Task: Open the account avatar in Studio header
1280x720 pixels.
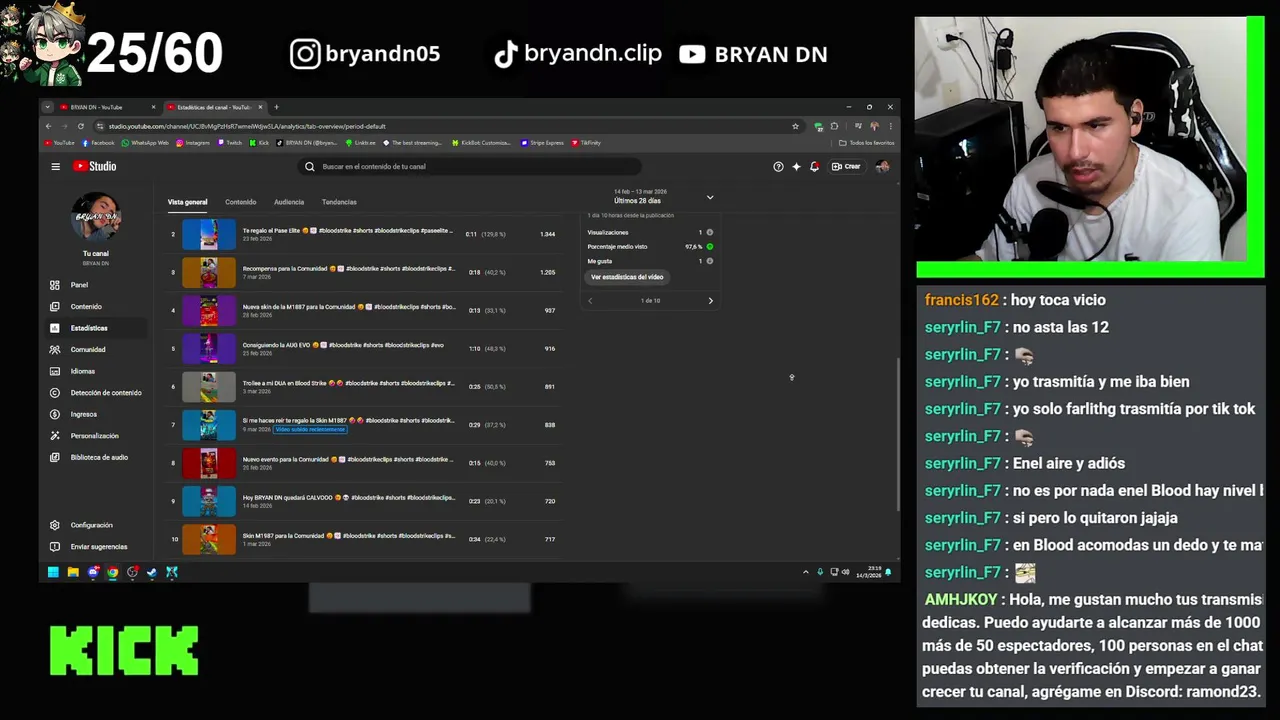Action: (x=882, y=166)
